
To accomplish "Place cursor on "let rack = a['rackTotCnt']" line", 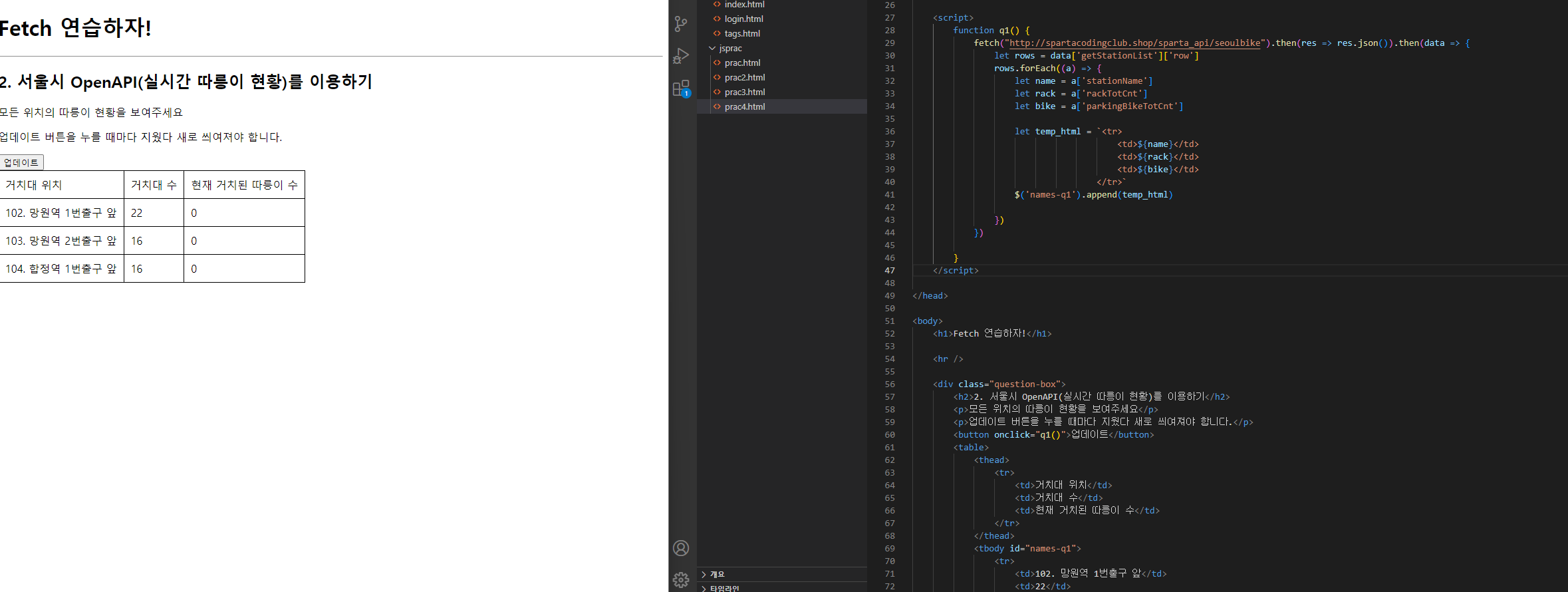I will (1081, 94).
